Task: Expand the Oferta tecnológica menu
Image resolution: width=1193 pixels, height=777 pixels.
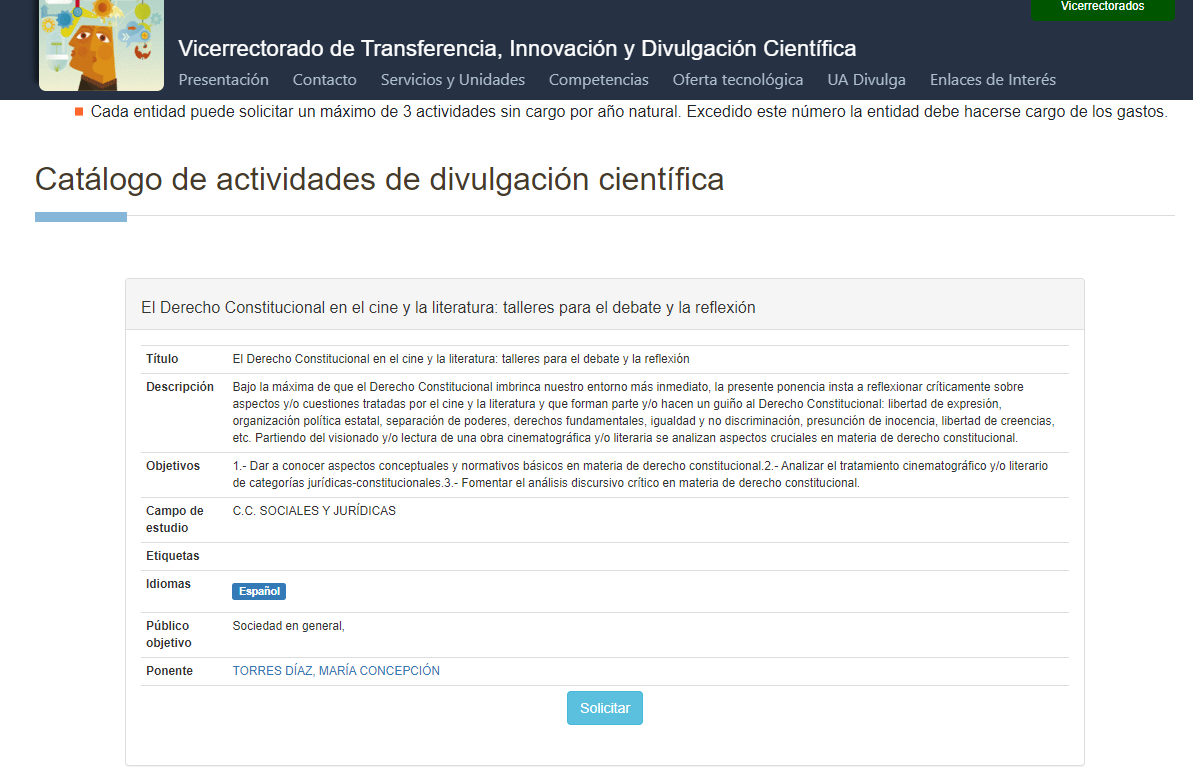Action: 737,80
